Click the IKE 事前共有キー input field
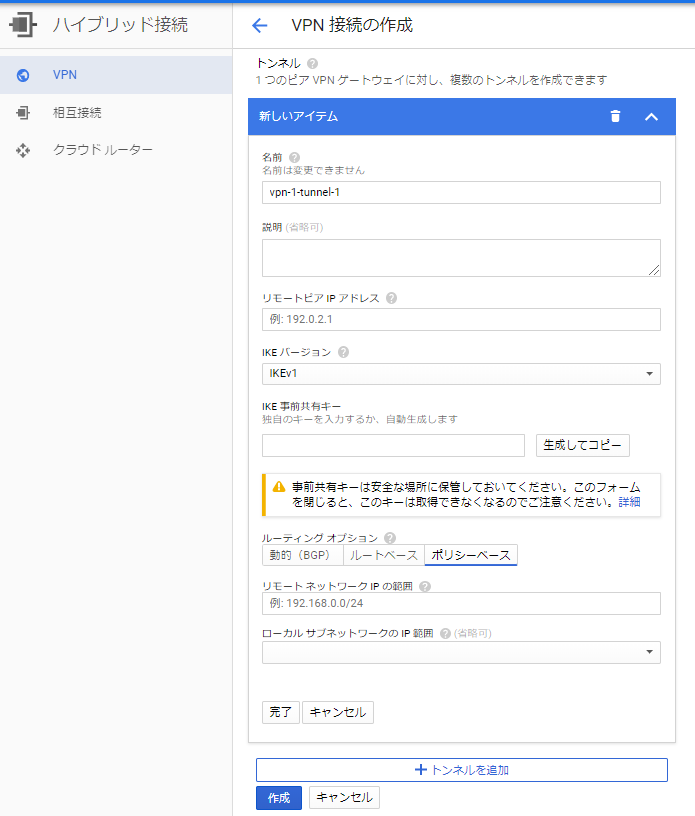 tap(393, 445)
